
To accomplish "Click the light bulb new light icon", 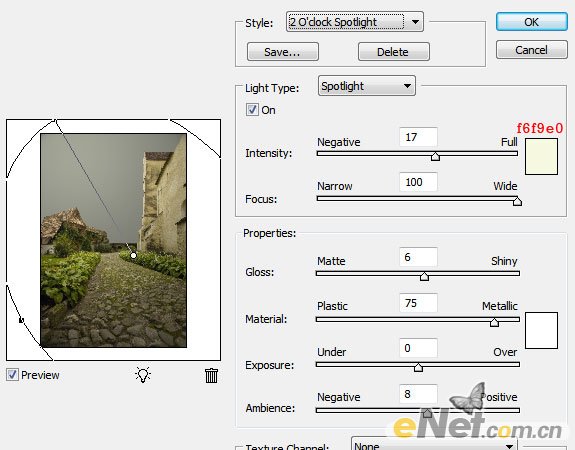I will (x=143, y=375).
